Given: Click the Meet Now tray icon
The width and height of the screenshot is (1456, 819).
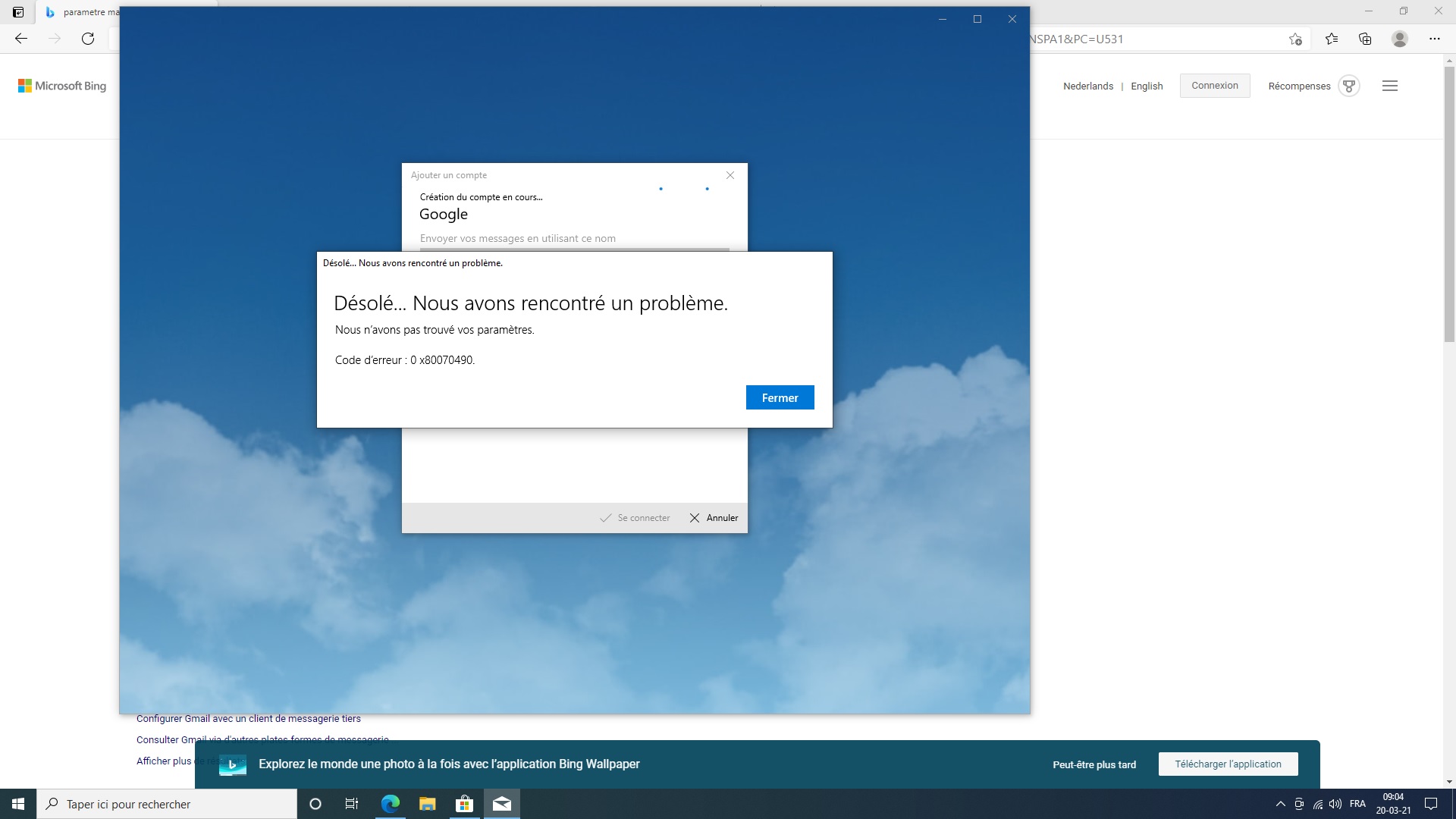Looking at the screenshot, I should coord(1299,804).
